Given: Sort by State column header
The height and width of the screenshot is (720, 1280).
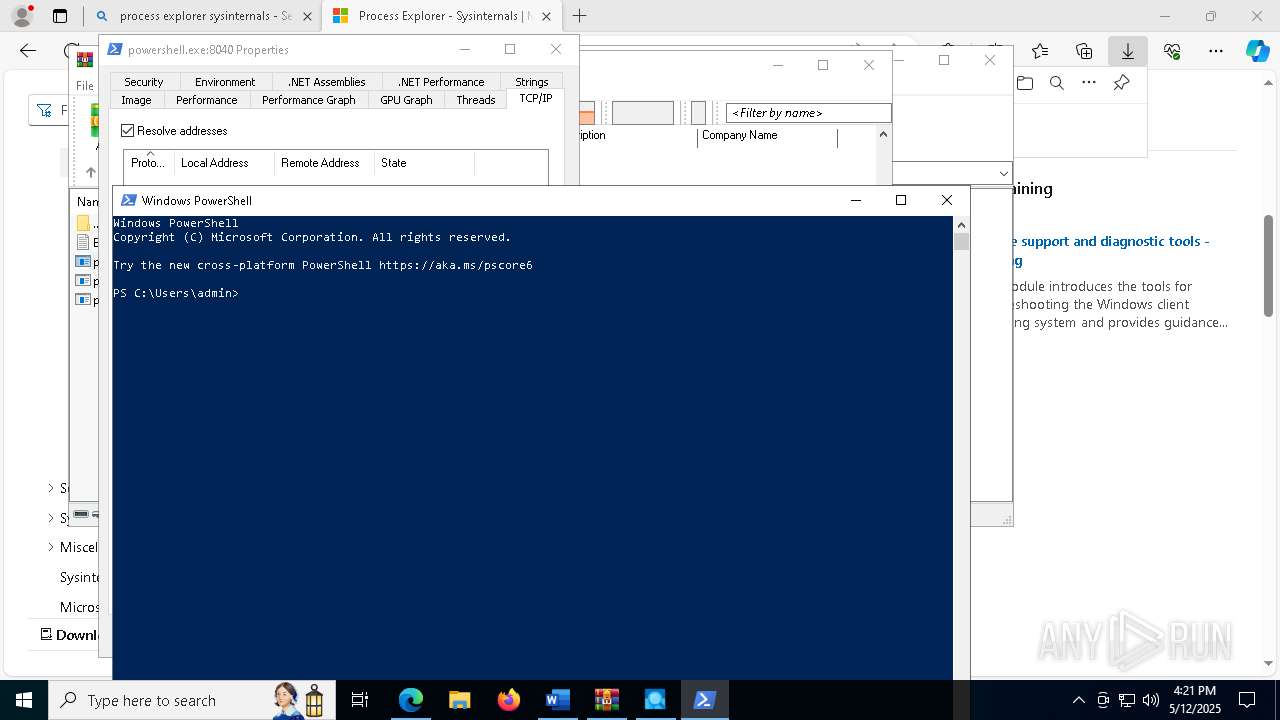Looking at the screenshot, I should [424, 163].
